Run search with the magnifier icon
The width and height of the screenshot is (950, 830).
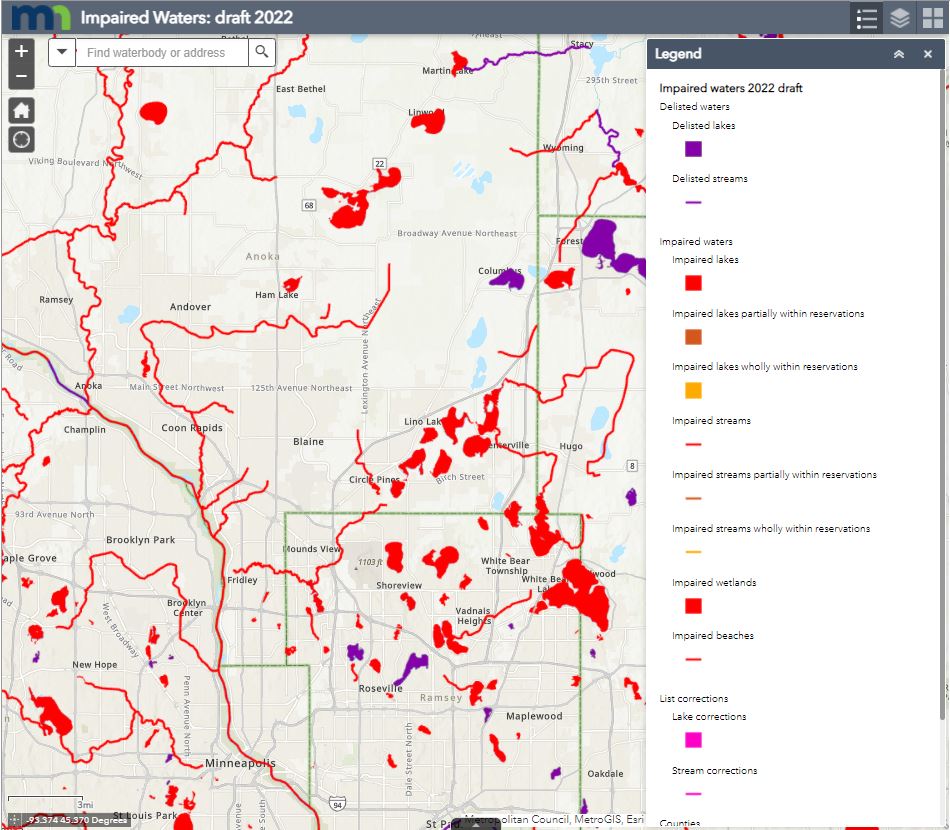[x=262, y=52]
